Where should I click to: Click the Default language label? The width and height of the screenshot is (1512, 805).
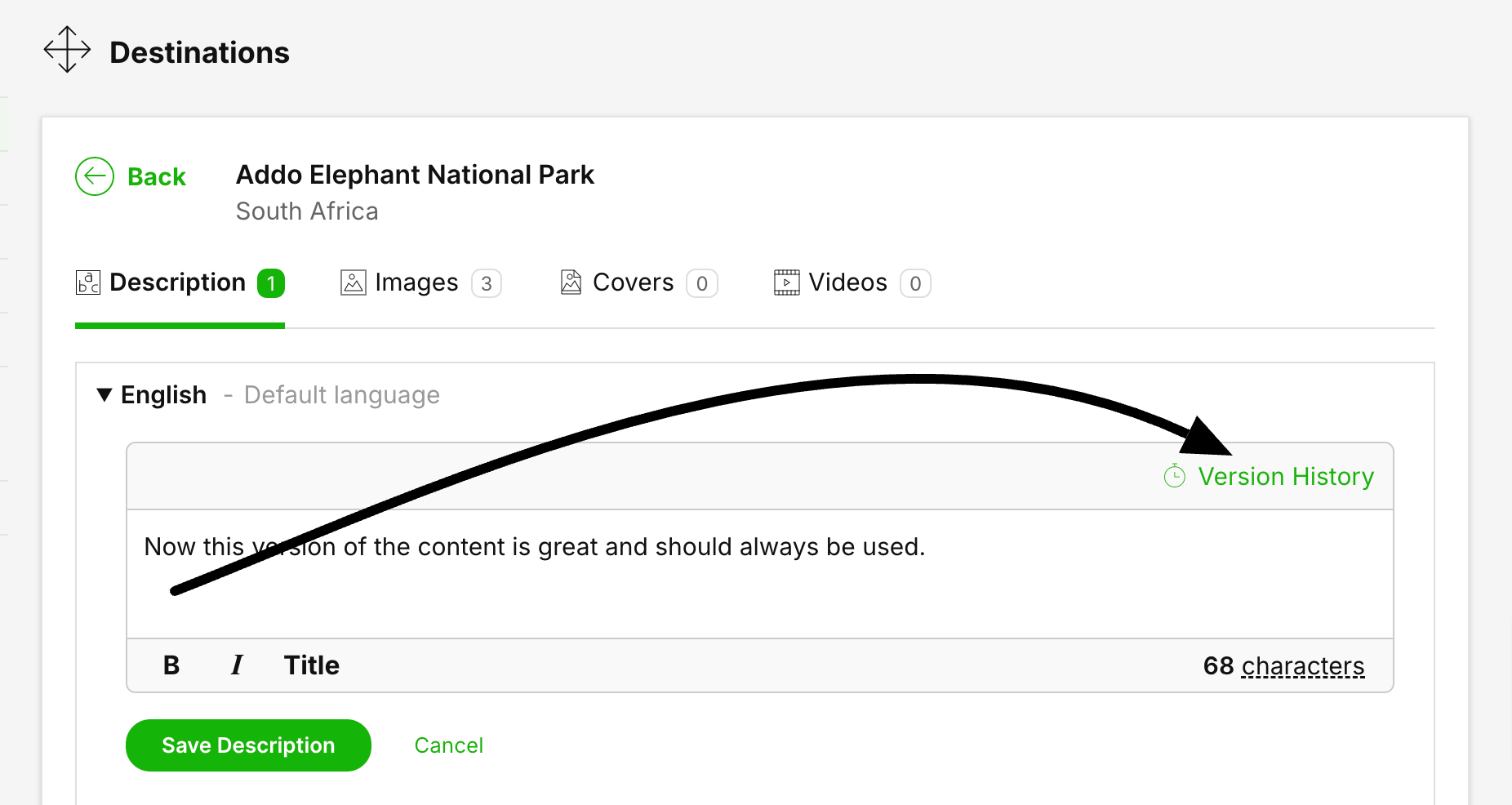tap(342, 395)
